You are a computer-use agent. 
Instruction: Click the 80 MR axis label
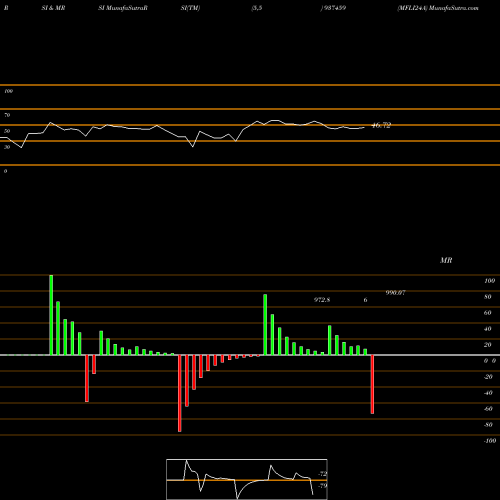488,297
